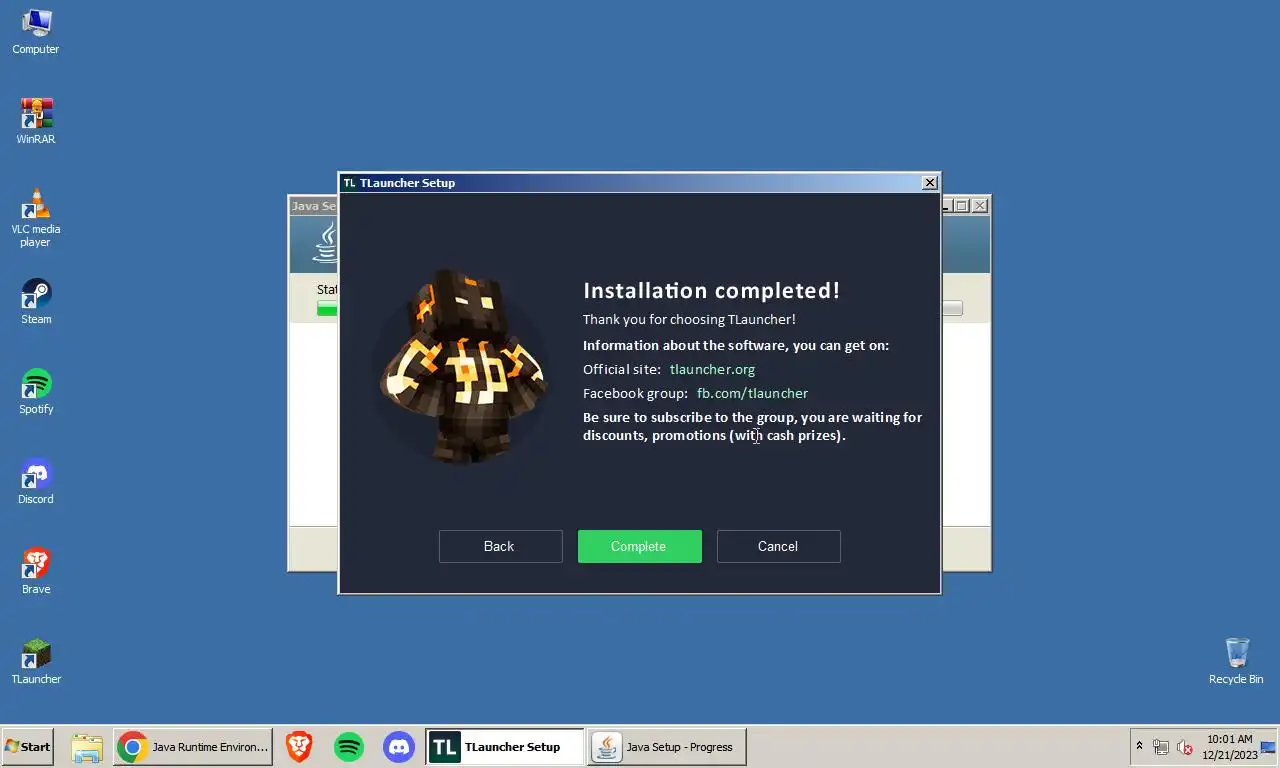Switch to the Chrome Java Runtime Environment window
Viewport: 1280px width, 768px height.
click(x=193, y=747)
